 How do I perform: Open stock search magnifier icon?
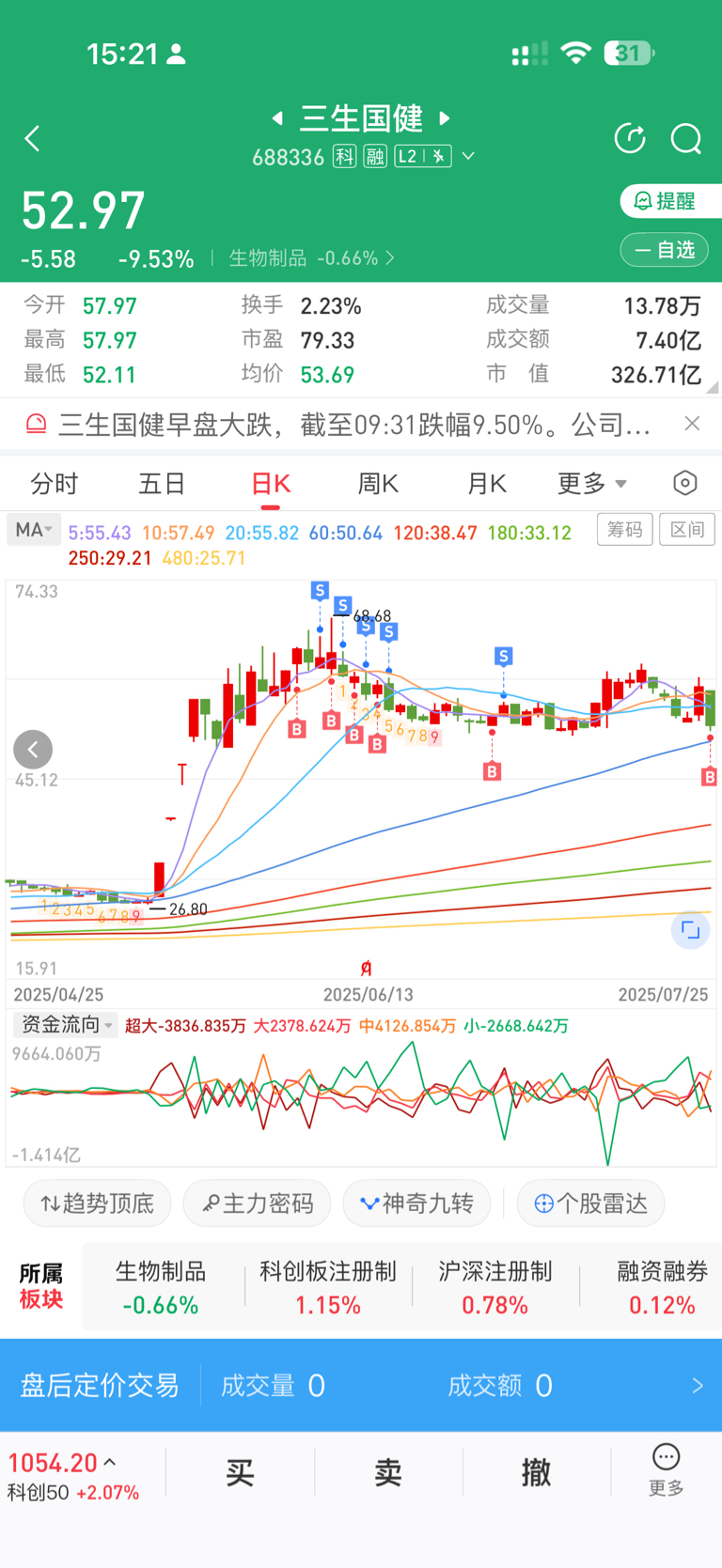tap(686, 139)
